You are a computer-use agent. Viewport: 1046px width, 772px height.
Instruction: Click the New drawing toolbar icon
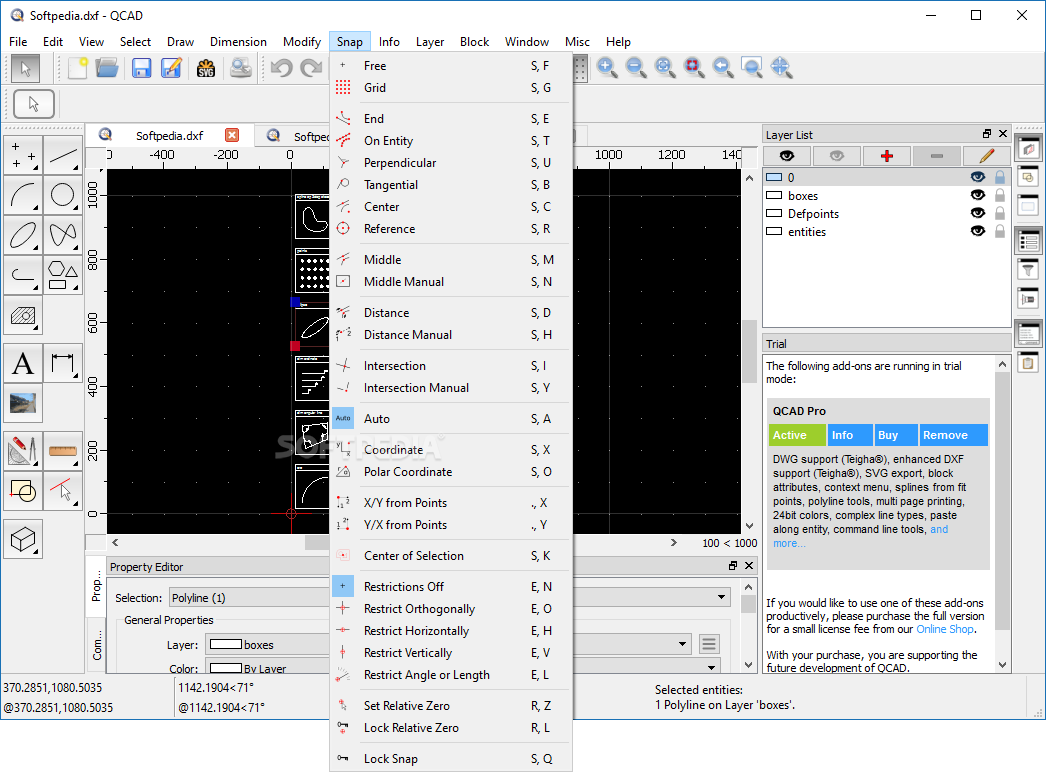(77, 67)
